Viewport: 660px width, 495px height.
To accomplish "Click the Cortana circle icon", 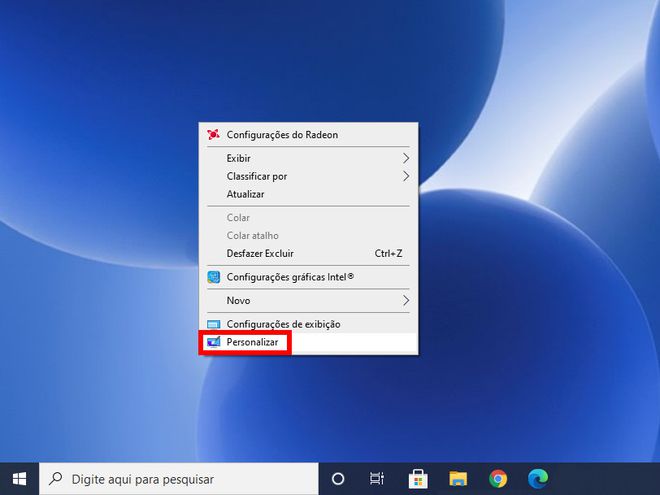I will [x=338, y=479].
